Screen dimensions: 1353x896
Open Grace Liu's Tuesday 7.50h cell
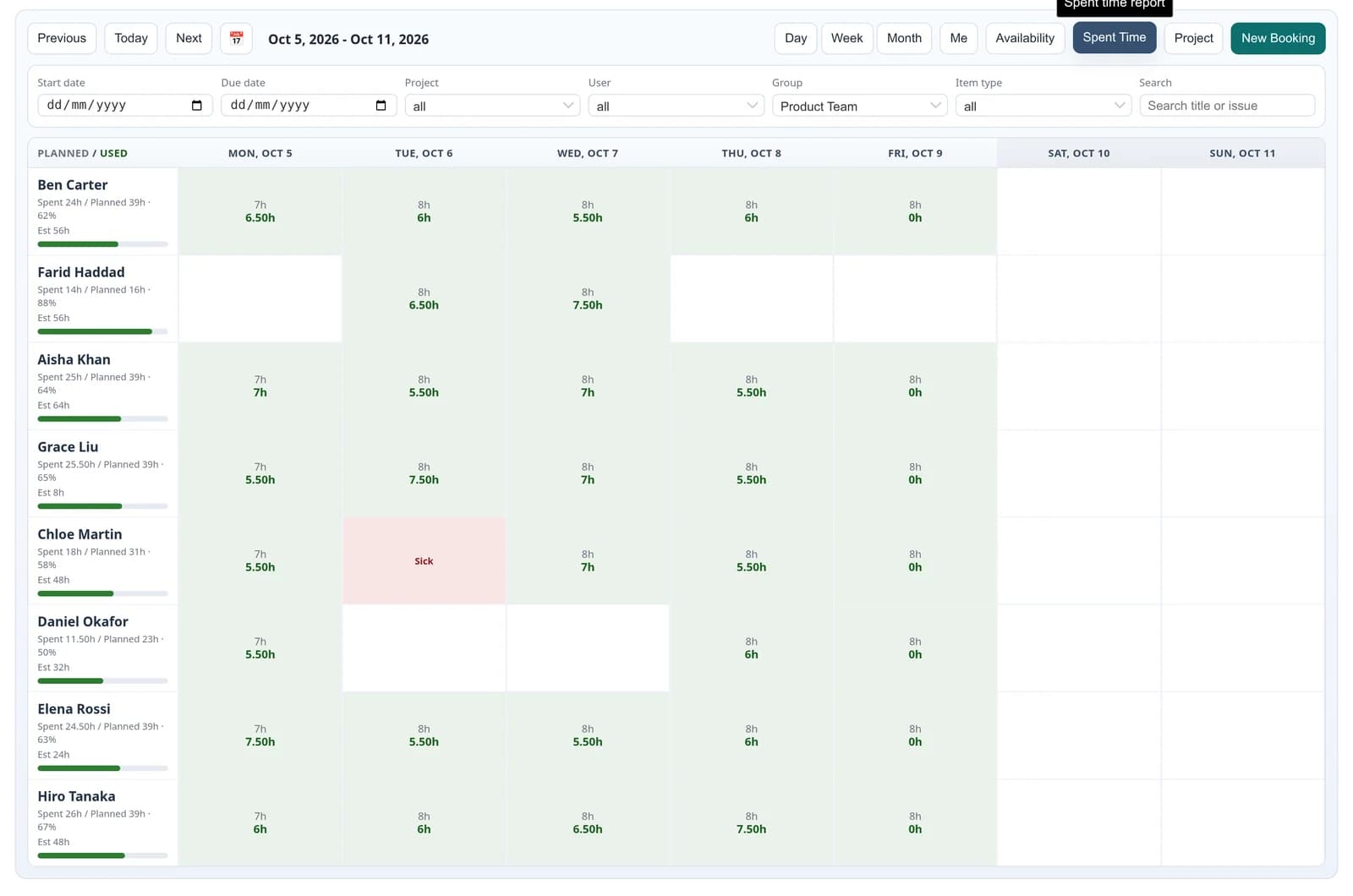coord(424,473)
